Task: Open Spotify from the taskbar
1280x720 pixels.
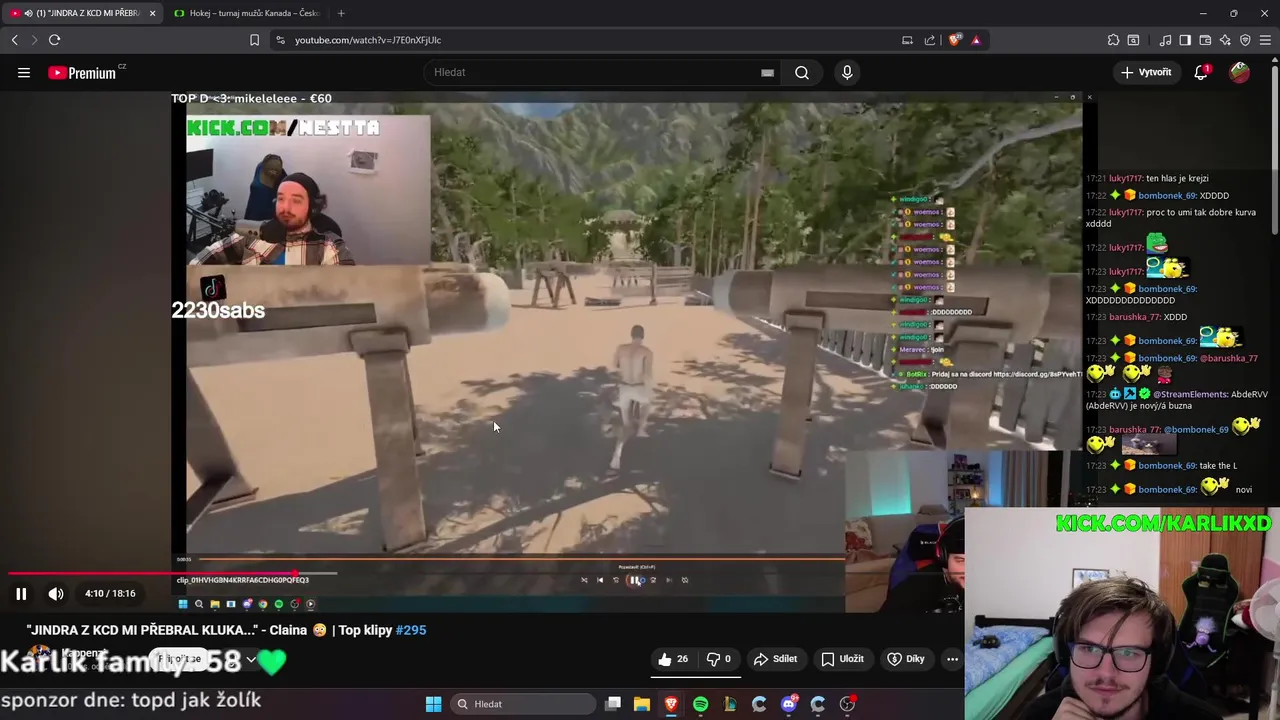Action: [x=700, y=704]
